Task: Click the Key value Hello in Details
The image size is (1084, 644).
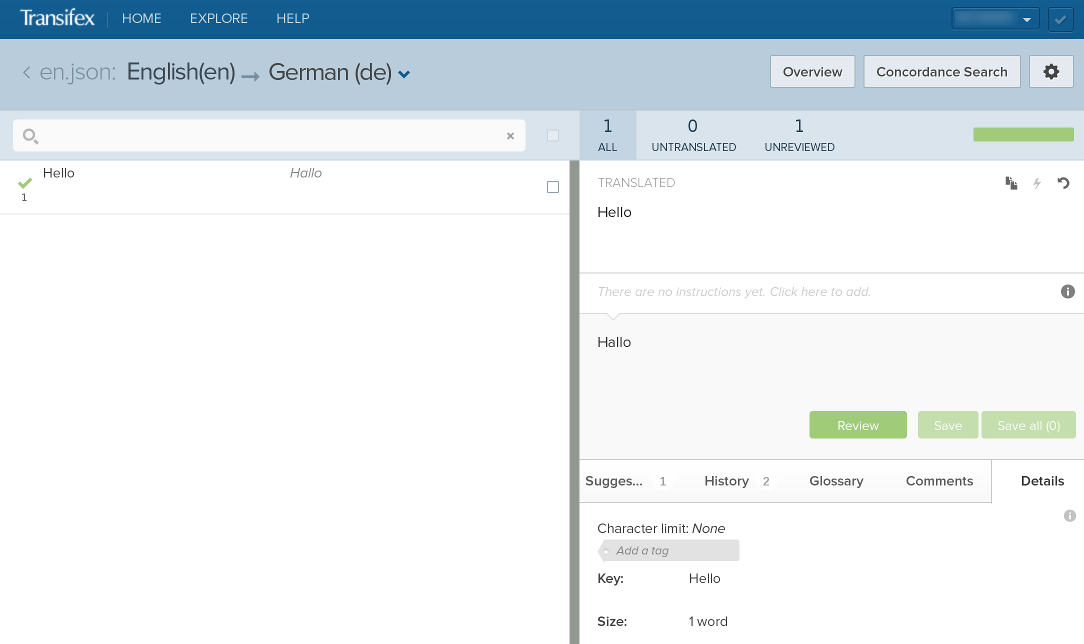Action: (x=704, y=578)
